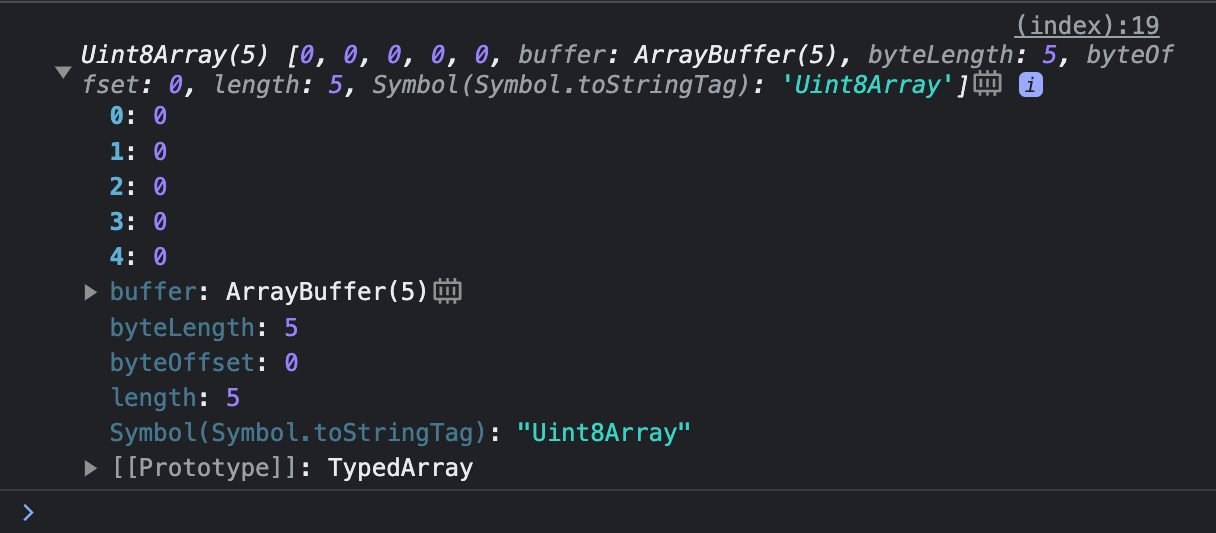This screenshot has height=533, width=1216.
Task: Click the blue info icon
Action: pos(1031,86)
